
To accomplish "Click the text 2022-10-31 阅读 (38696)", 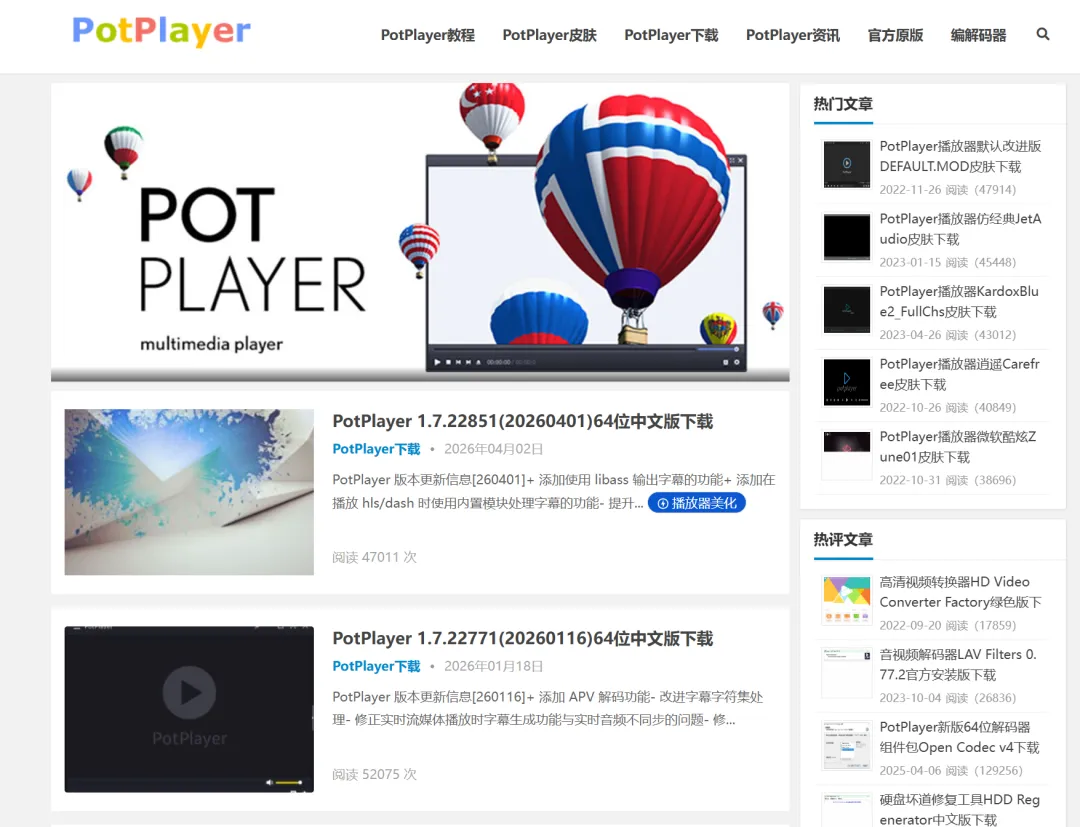I will click(948, 480).
